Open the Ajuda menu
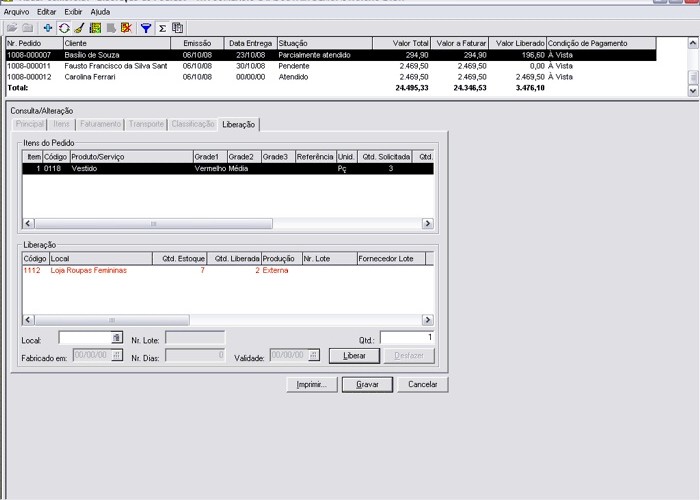This screenshot has width=700, height=500. [x=100, y=11]
